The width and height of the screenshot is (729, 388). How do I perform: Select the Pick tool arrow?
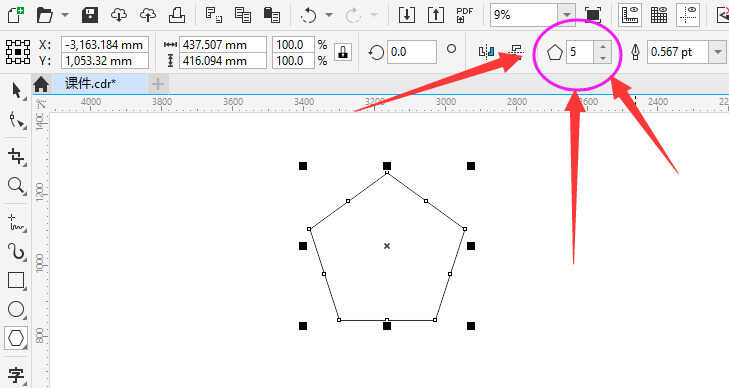coord(16,91)
